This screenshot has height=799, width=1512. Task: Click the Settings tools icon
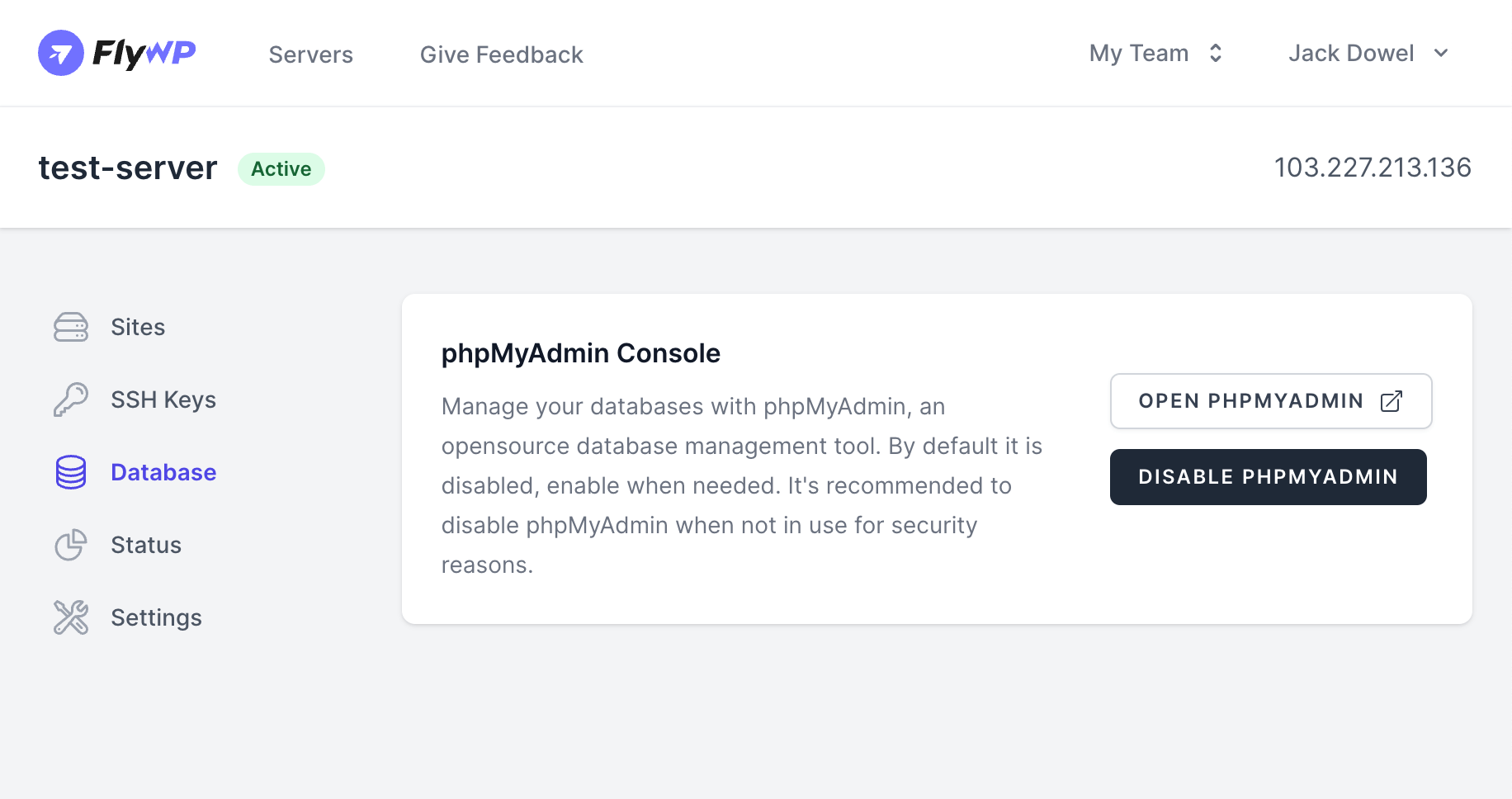click(70, 617)
